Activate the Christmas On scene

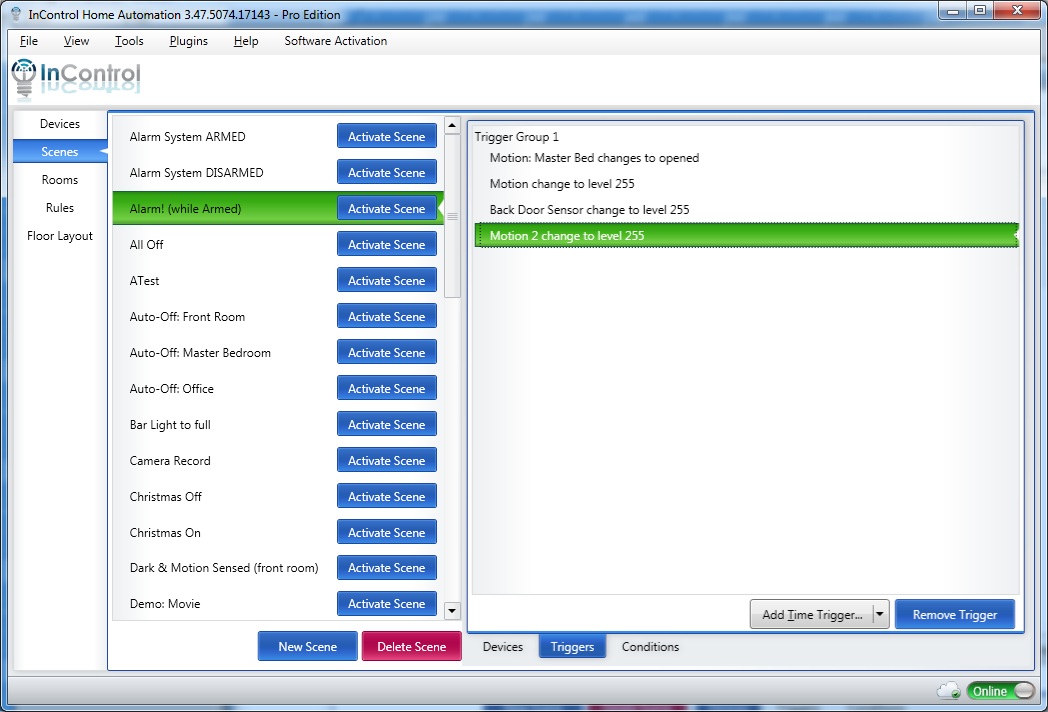(386, 533)
